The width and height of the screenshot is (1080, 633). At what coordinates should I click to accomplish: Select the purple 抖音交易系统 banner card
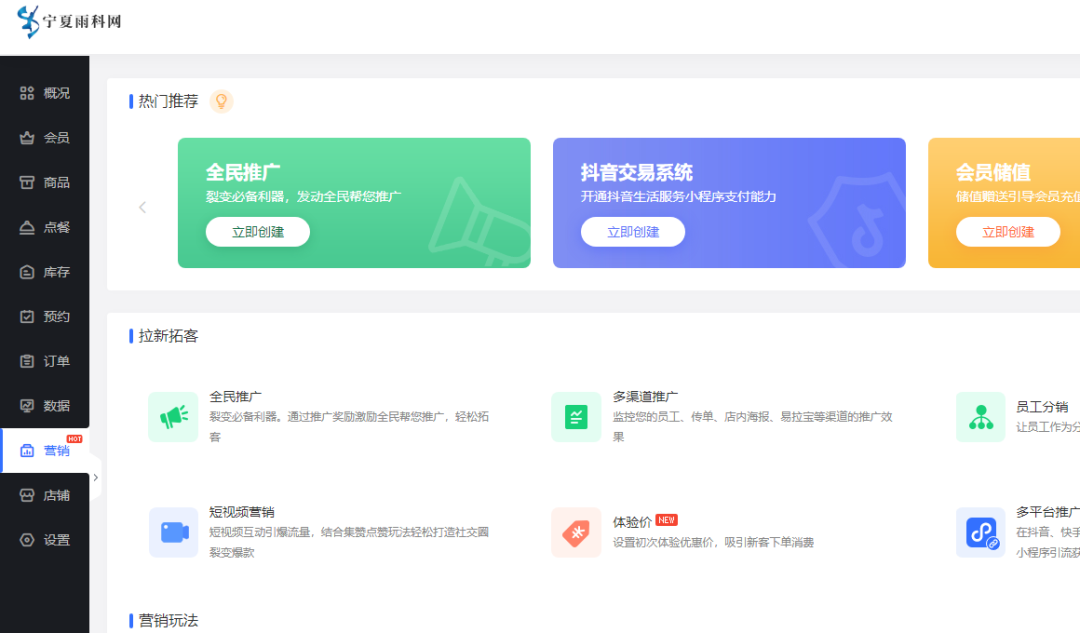point(729,203)
